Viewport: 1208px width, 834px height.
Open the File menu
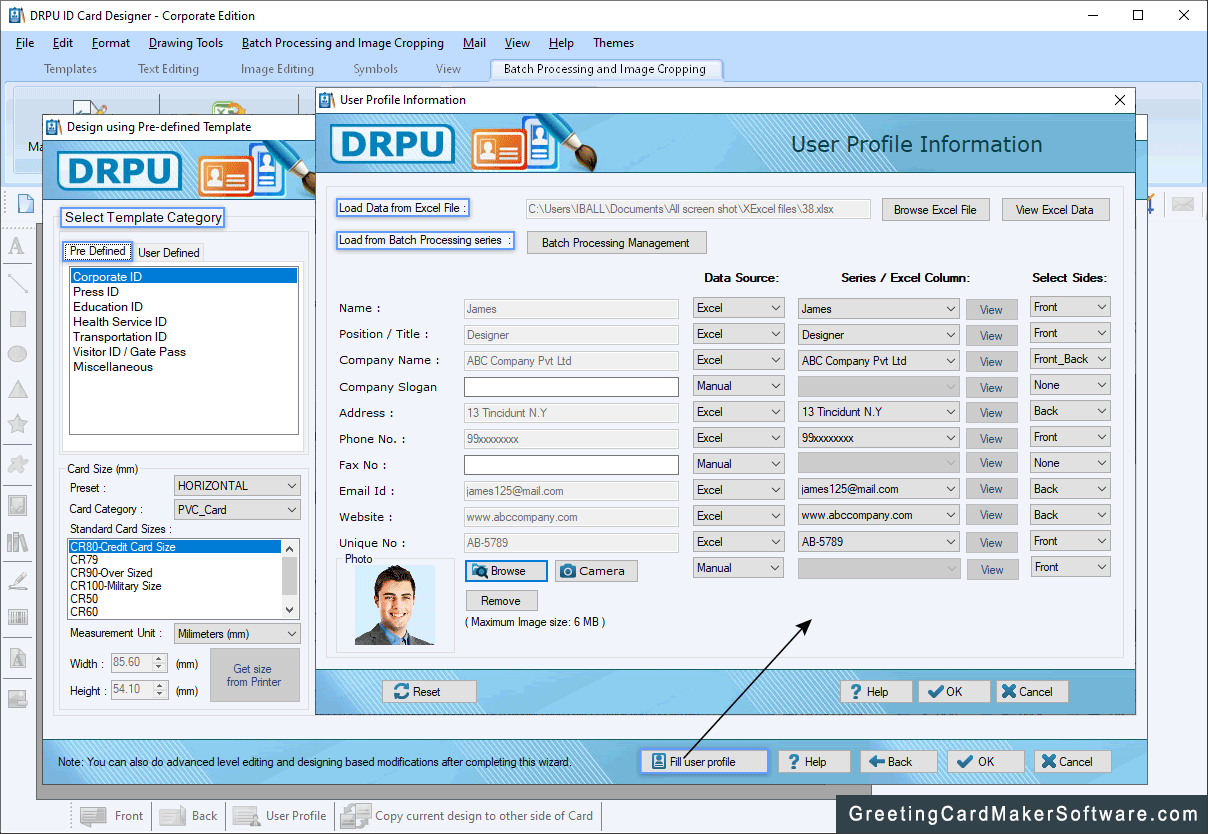[25, 43]
